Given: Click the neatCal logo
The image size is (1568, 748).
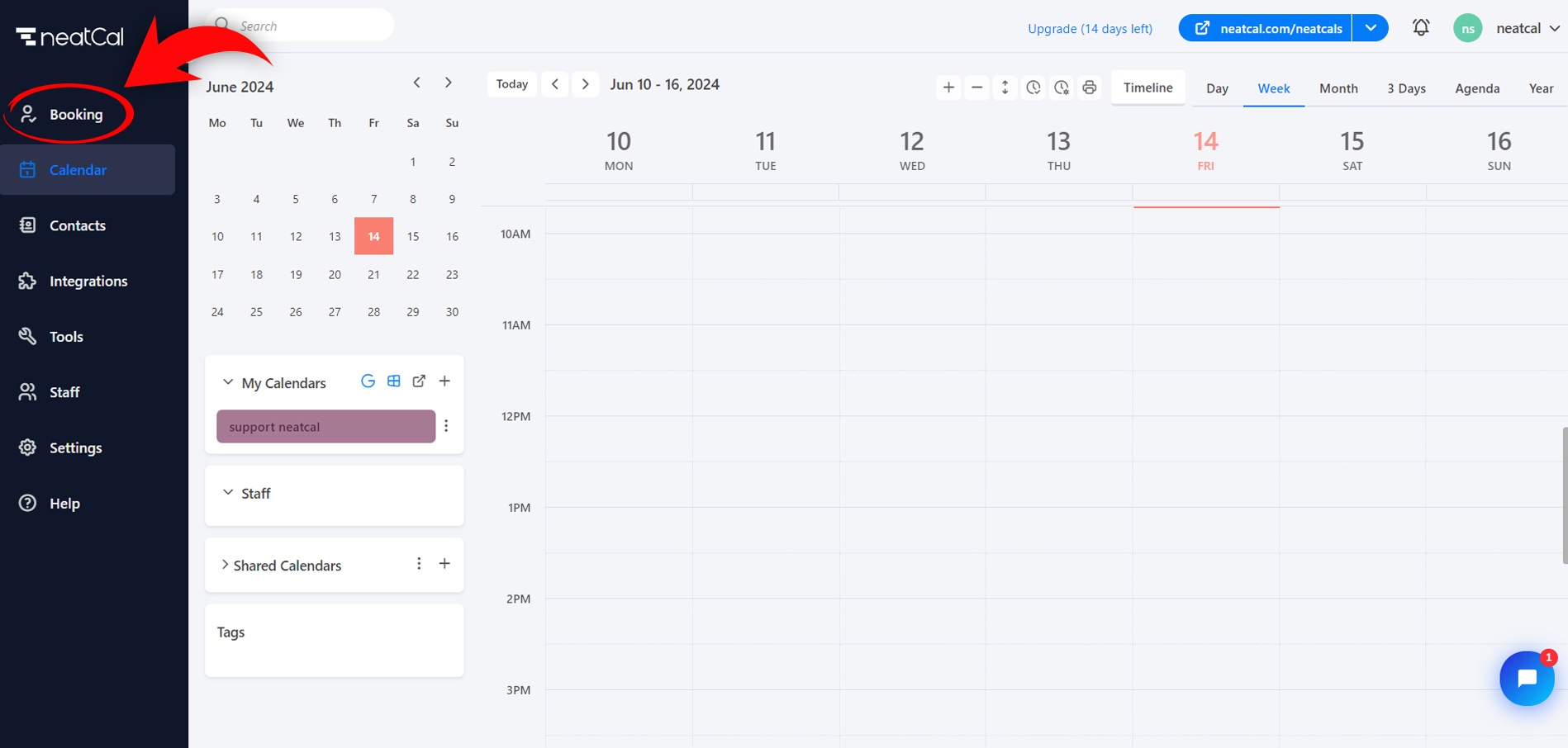Looking at the screenshot, I should [x=70, y=36].
